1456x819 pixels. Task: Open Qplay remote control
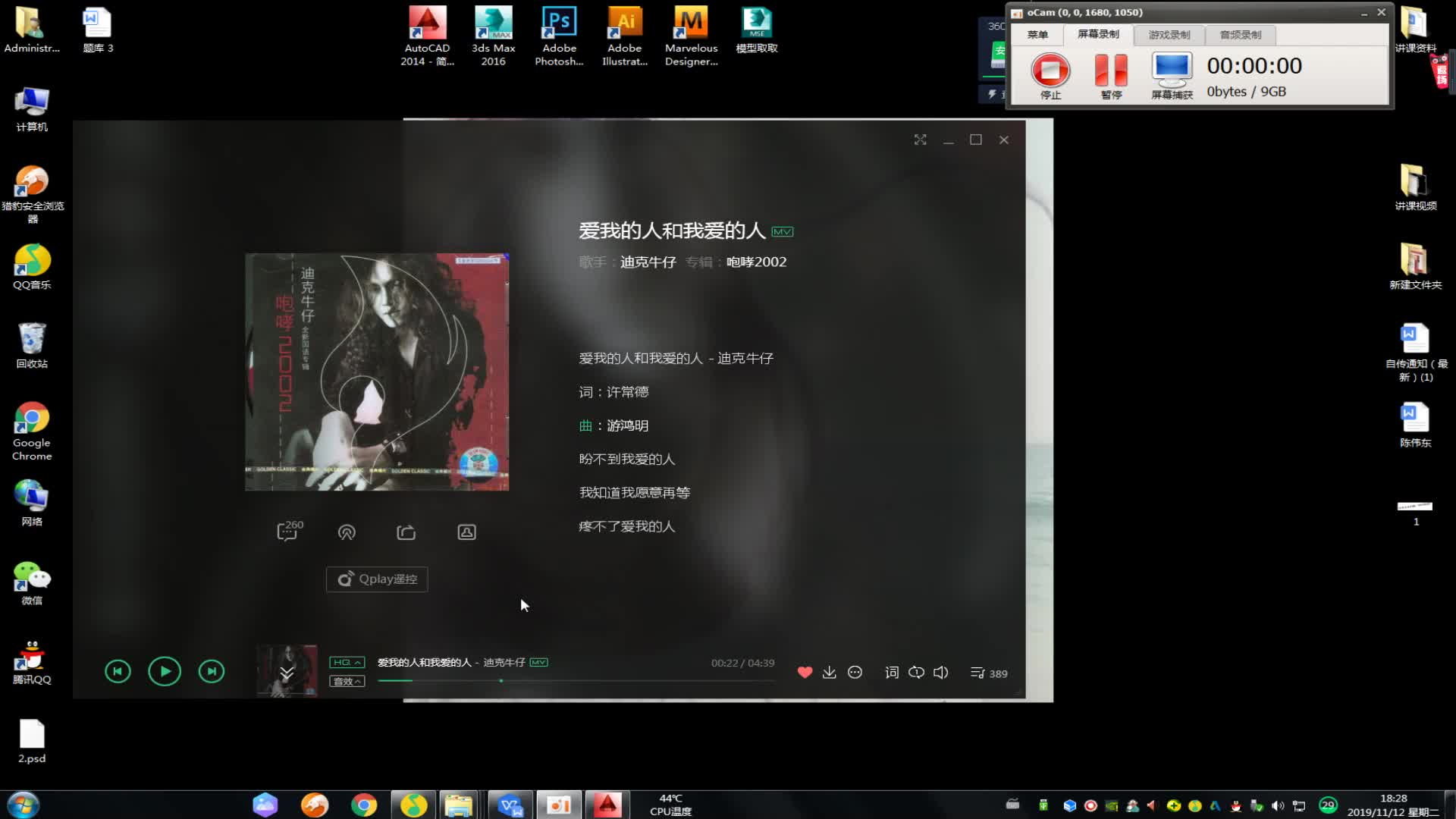click(377, 579)
